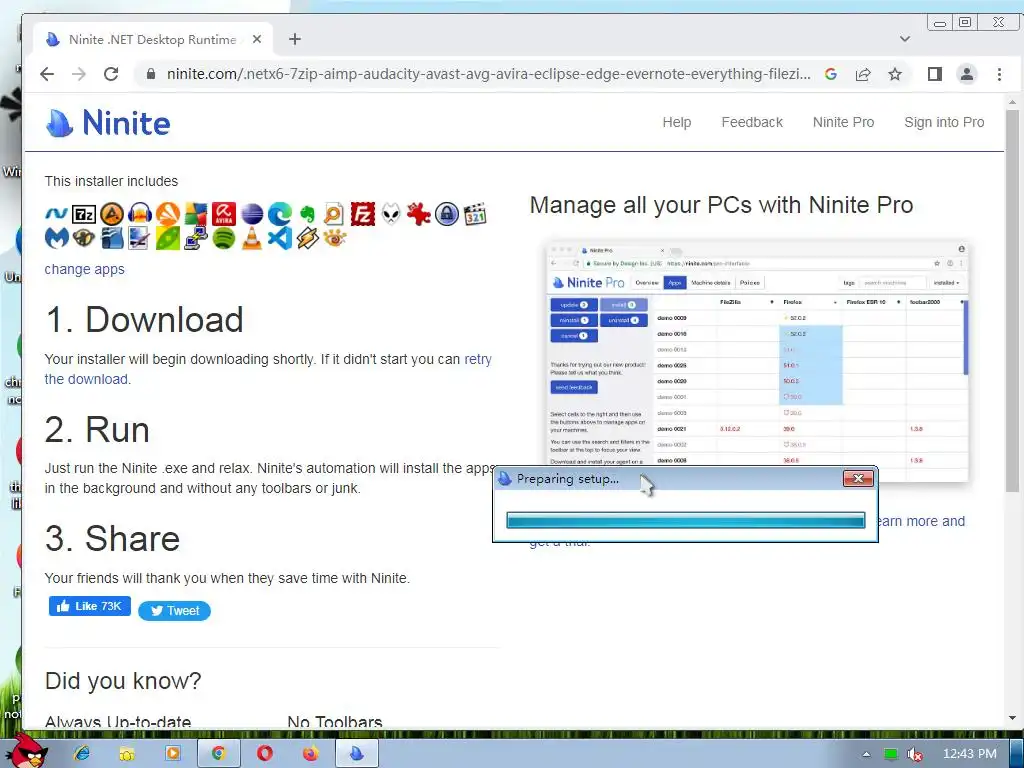Close the Preparing setup dialog

858,479
